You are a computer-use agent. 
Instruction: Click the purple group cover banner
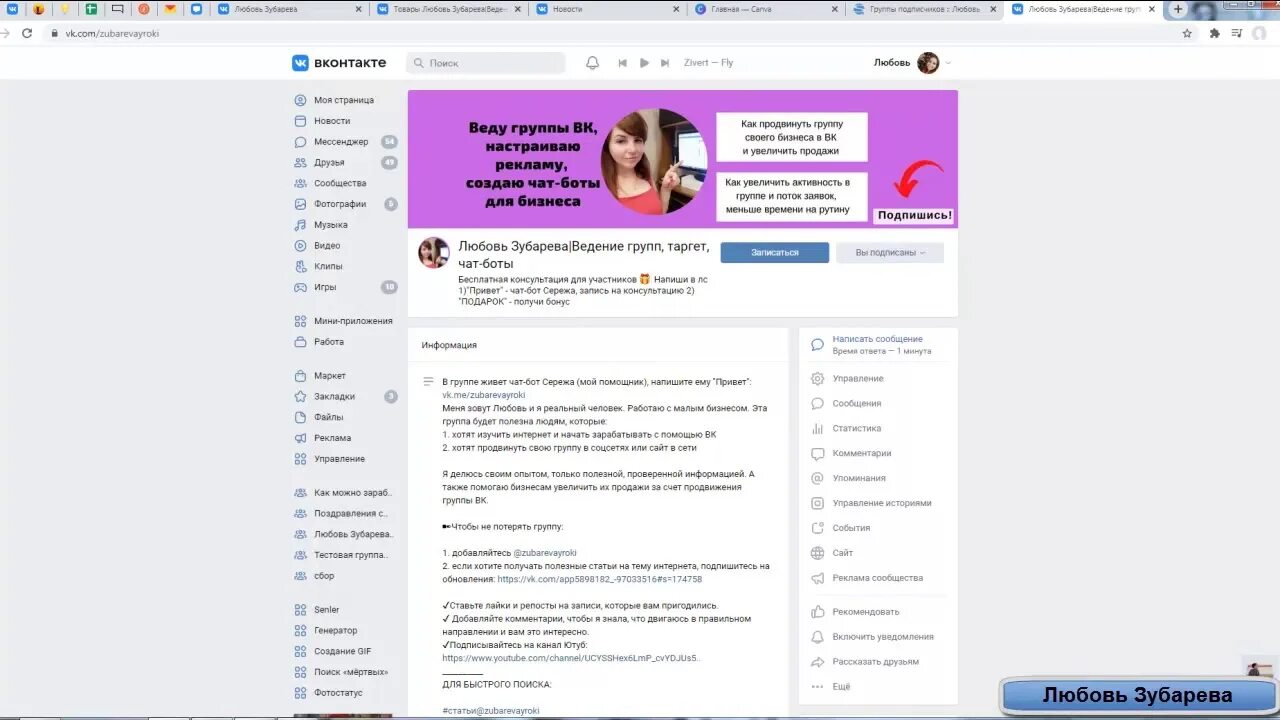(683, 159)
